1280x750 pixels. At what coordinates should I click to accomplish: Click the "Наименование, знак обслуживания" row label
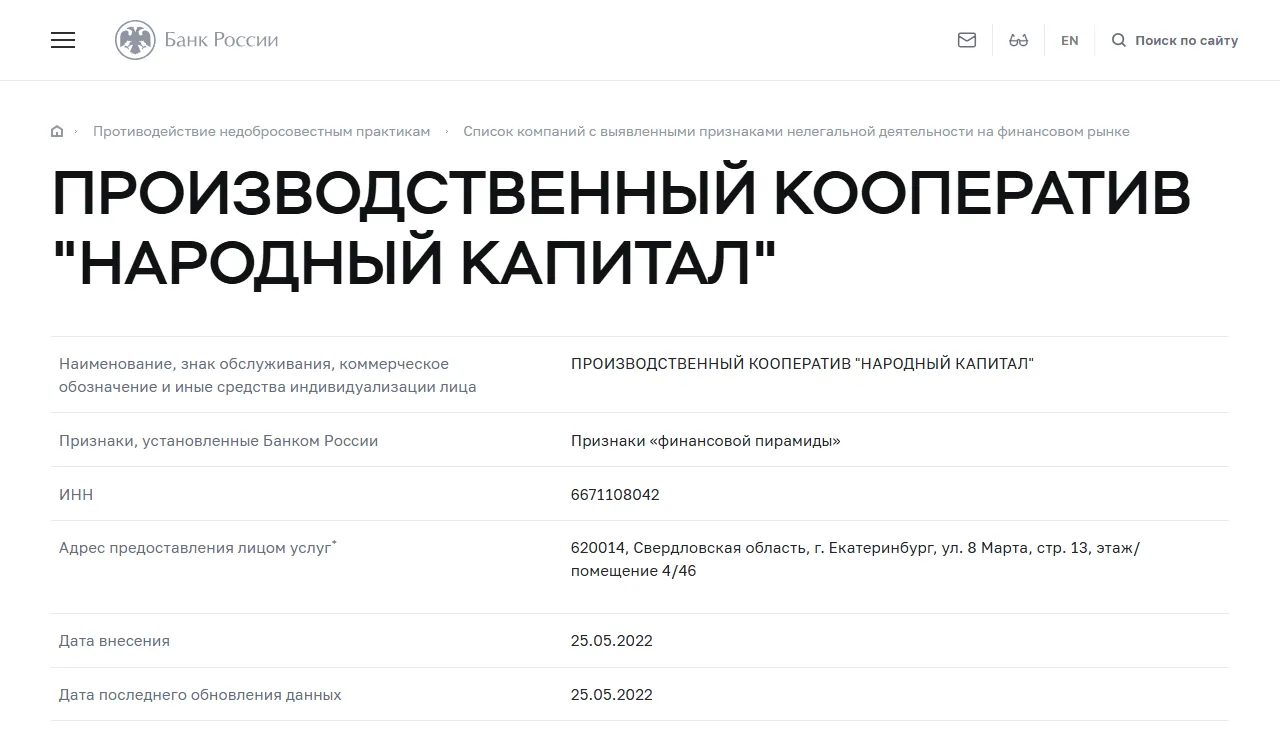267,375
